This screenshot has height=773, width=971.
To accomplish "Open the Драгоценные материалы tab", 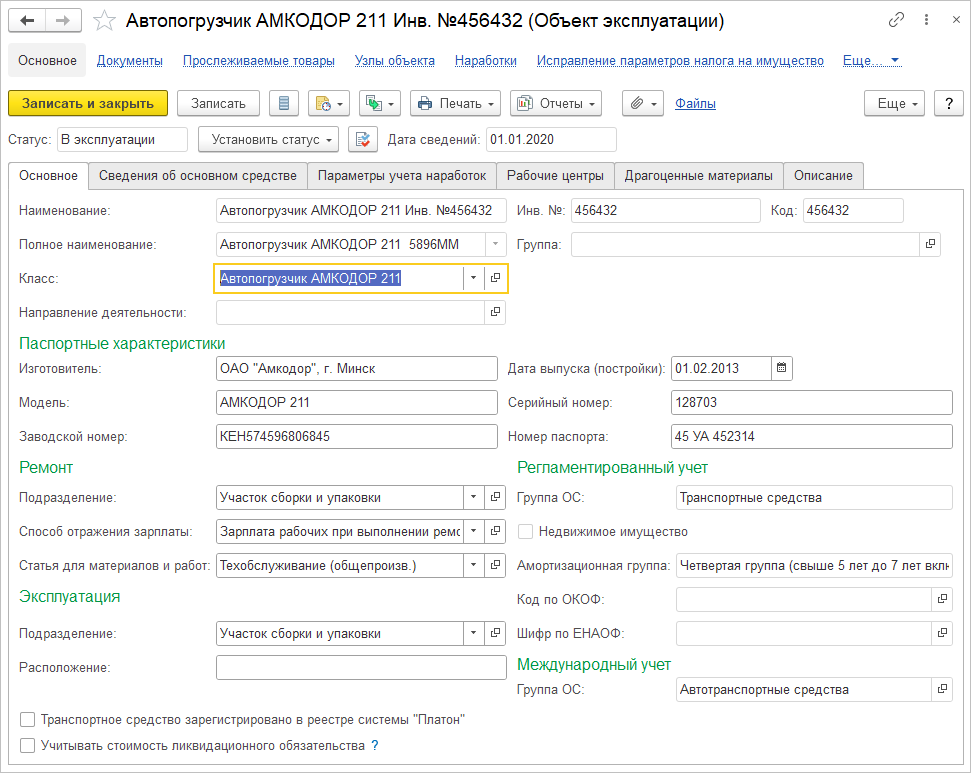I will point(699,176).
